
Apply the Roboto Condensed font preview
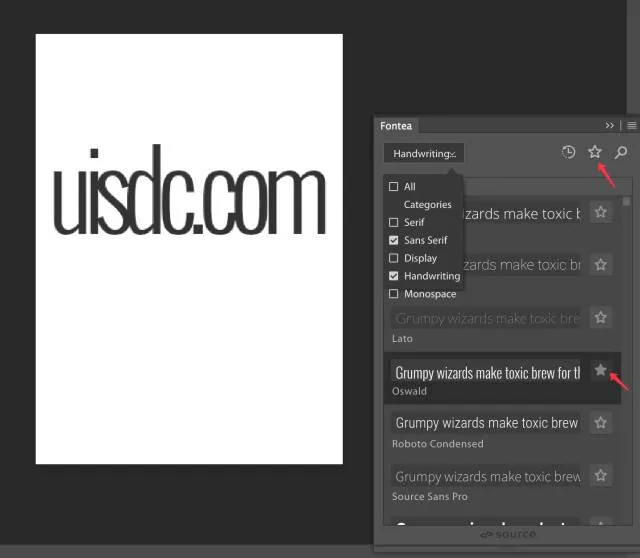(487, 423)
